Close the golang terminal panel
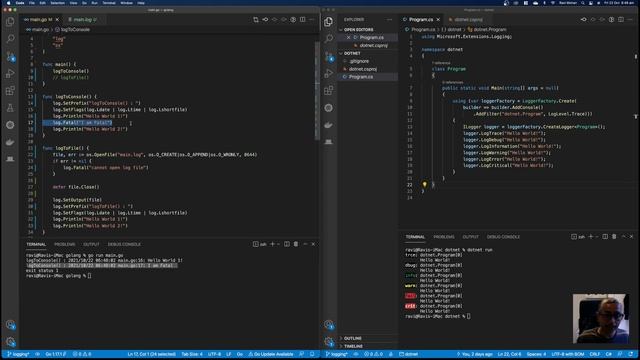 [313, 244]
